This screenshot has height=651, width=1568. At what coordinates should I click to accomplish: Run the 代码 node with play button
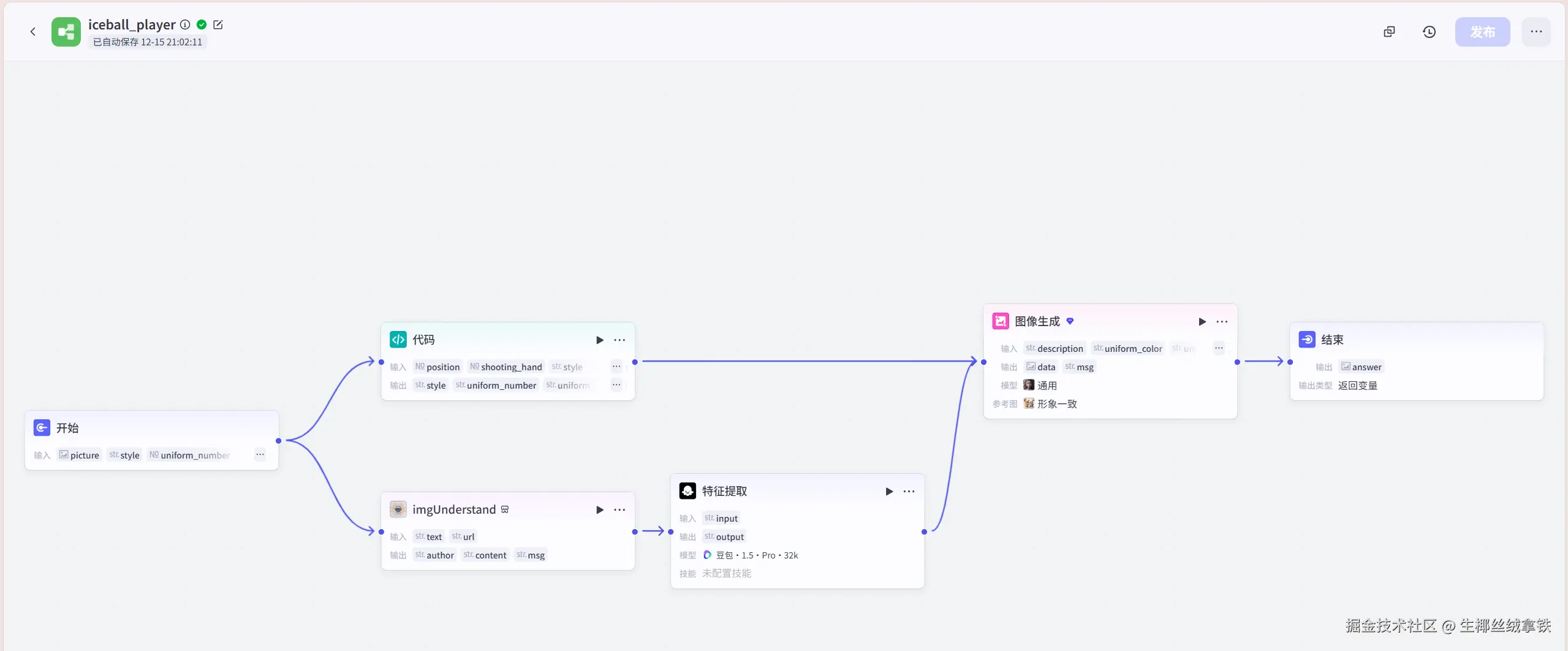(600, 340)
